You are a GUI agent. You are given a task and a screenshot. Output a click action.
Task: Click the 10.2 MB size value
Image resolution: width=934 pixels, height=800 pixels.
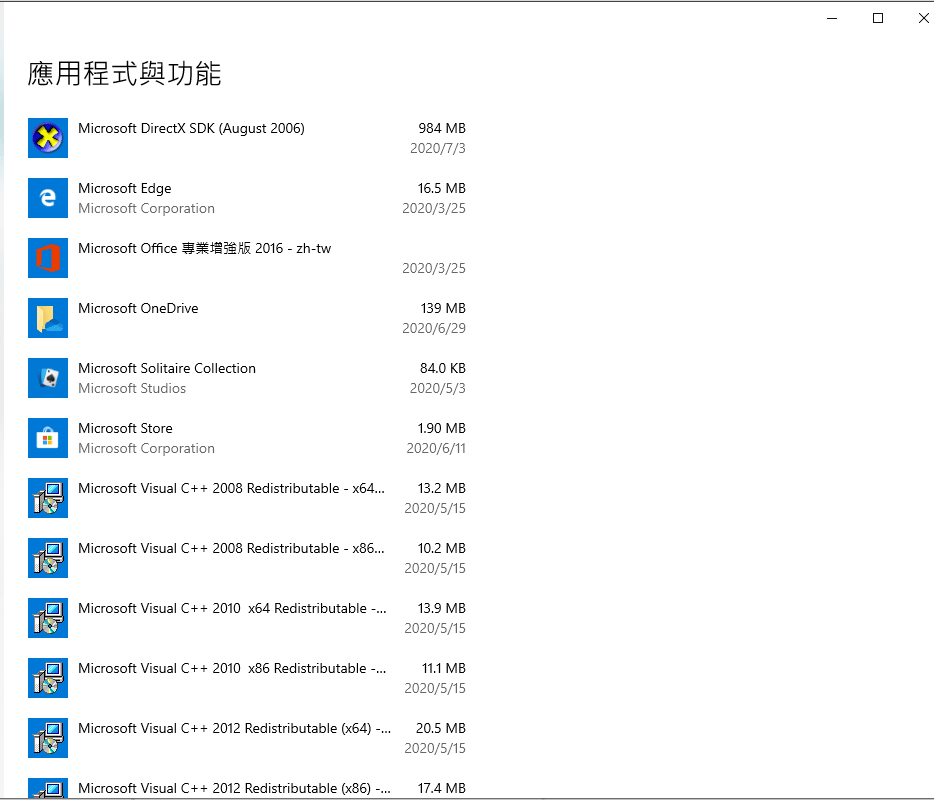click(441, 549)
